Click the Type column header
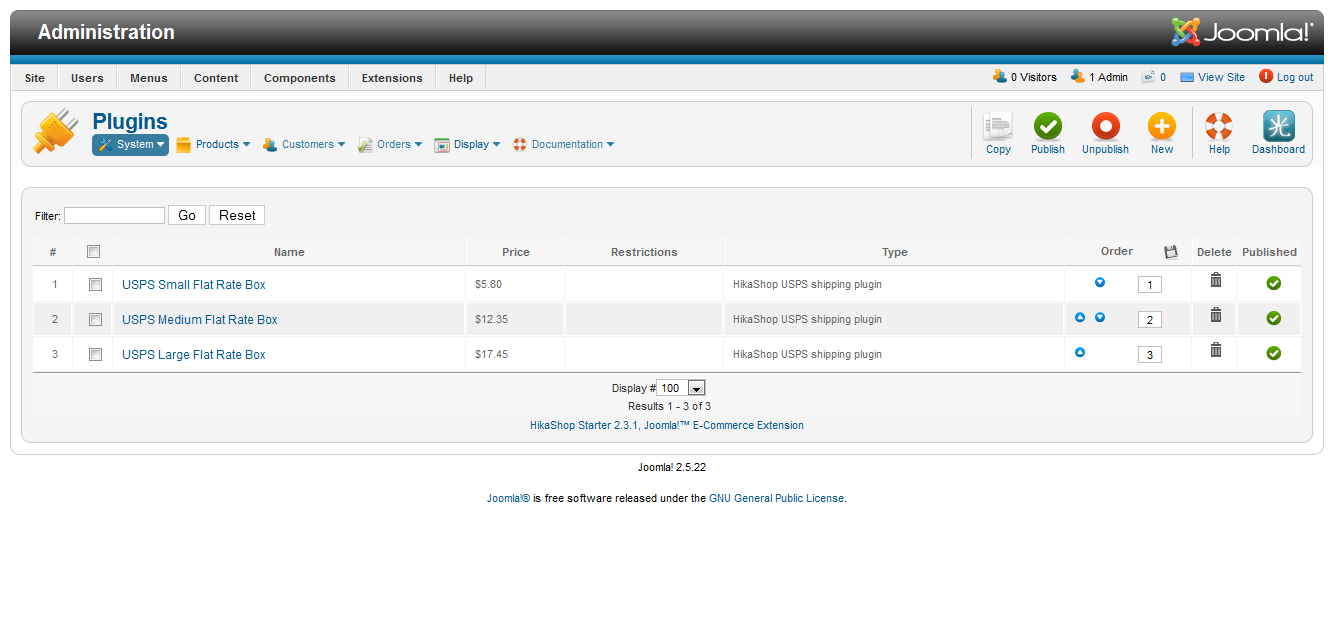 (895, 252)
